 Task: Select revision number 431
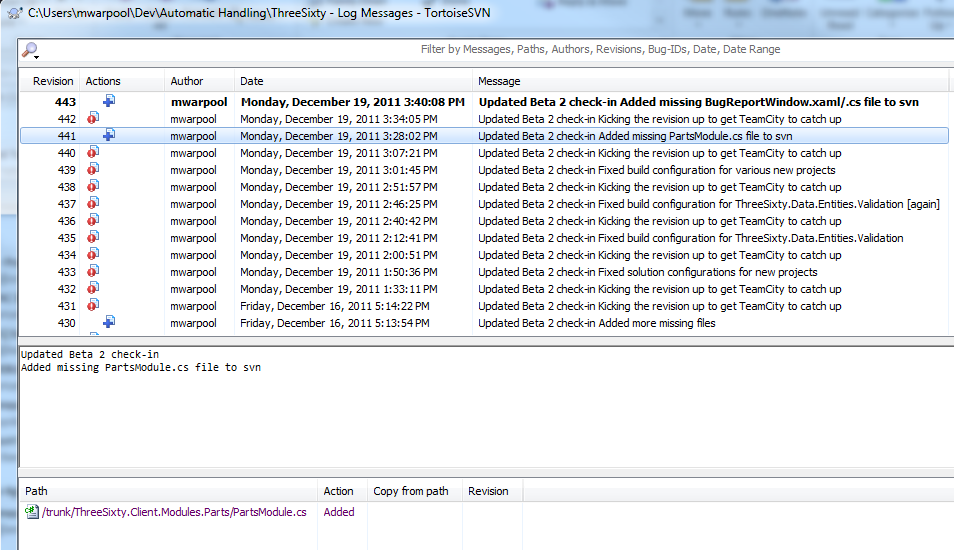click(x=67, y=307)
